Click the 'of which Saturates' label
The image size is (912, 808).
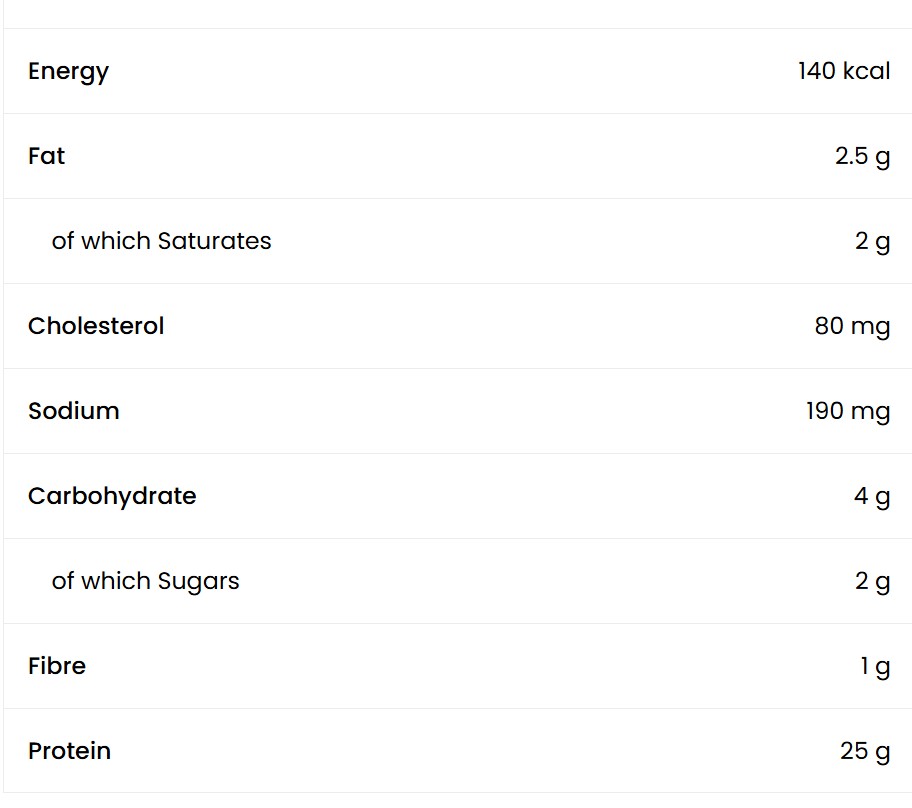tap(161, 241)
